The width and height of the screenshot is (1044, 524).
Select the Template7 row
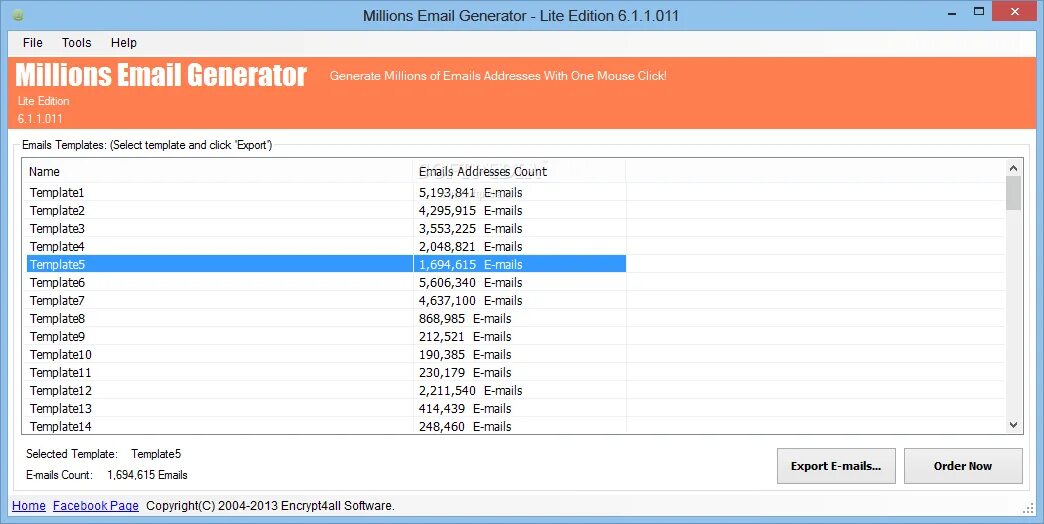pyautogui.click(x=326, y=300)
